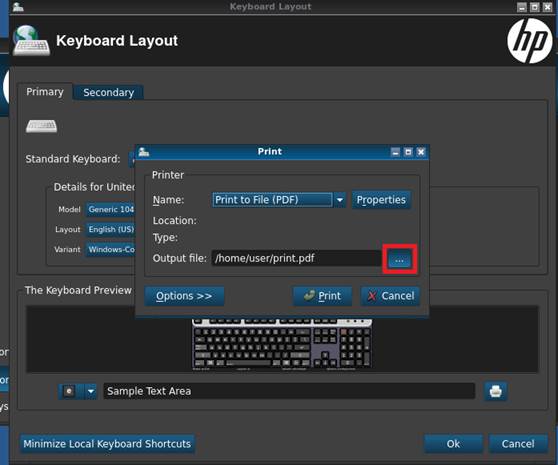The height and width of the screenshot is (465, 558).
Task: Click the input-method icon left of Sample Text Area
Action: pos(69,391)
